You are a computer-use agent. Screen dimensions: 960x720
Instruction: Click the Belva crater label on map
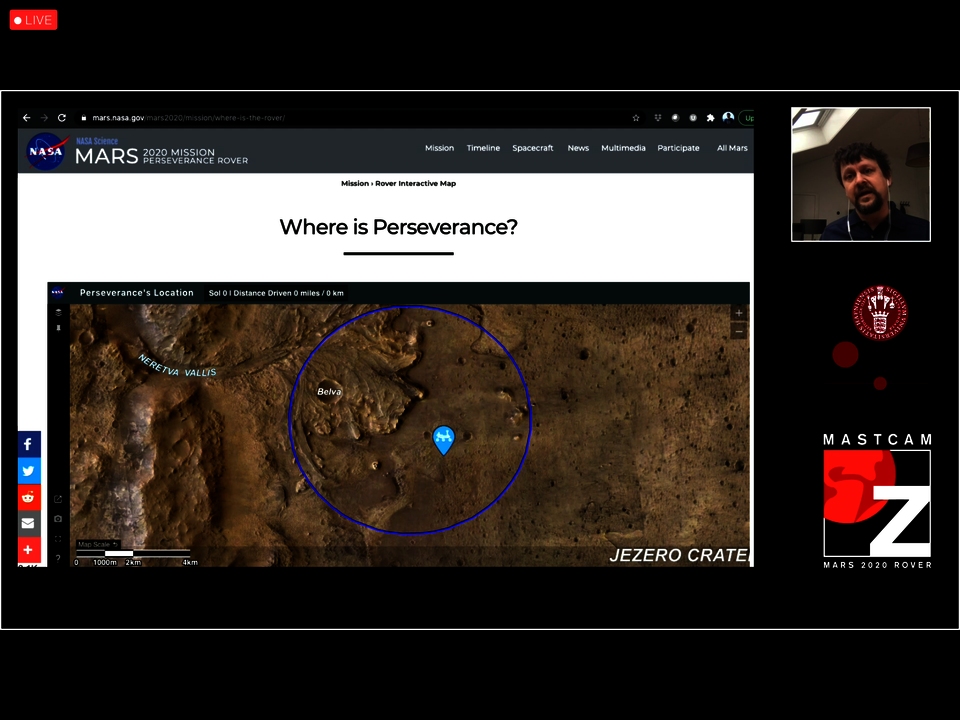tap(329, 392)
